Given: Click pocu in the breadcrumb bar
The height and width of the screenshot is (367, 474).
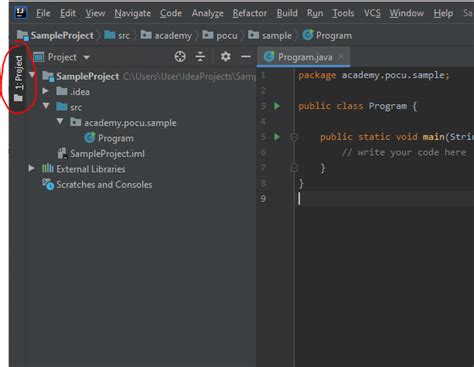Looking at the screenshot, I should [x=220, y=35].
